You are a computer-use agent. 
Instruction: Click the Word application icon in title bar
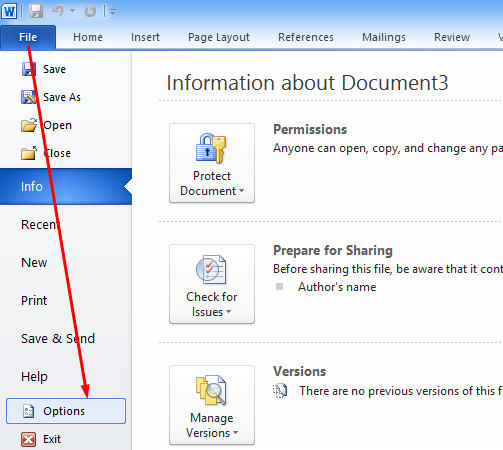pyautogui.click(x=9, y=11)
